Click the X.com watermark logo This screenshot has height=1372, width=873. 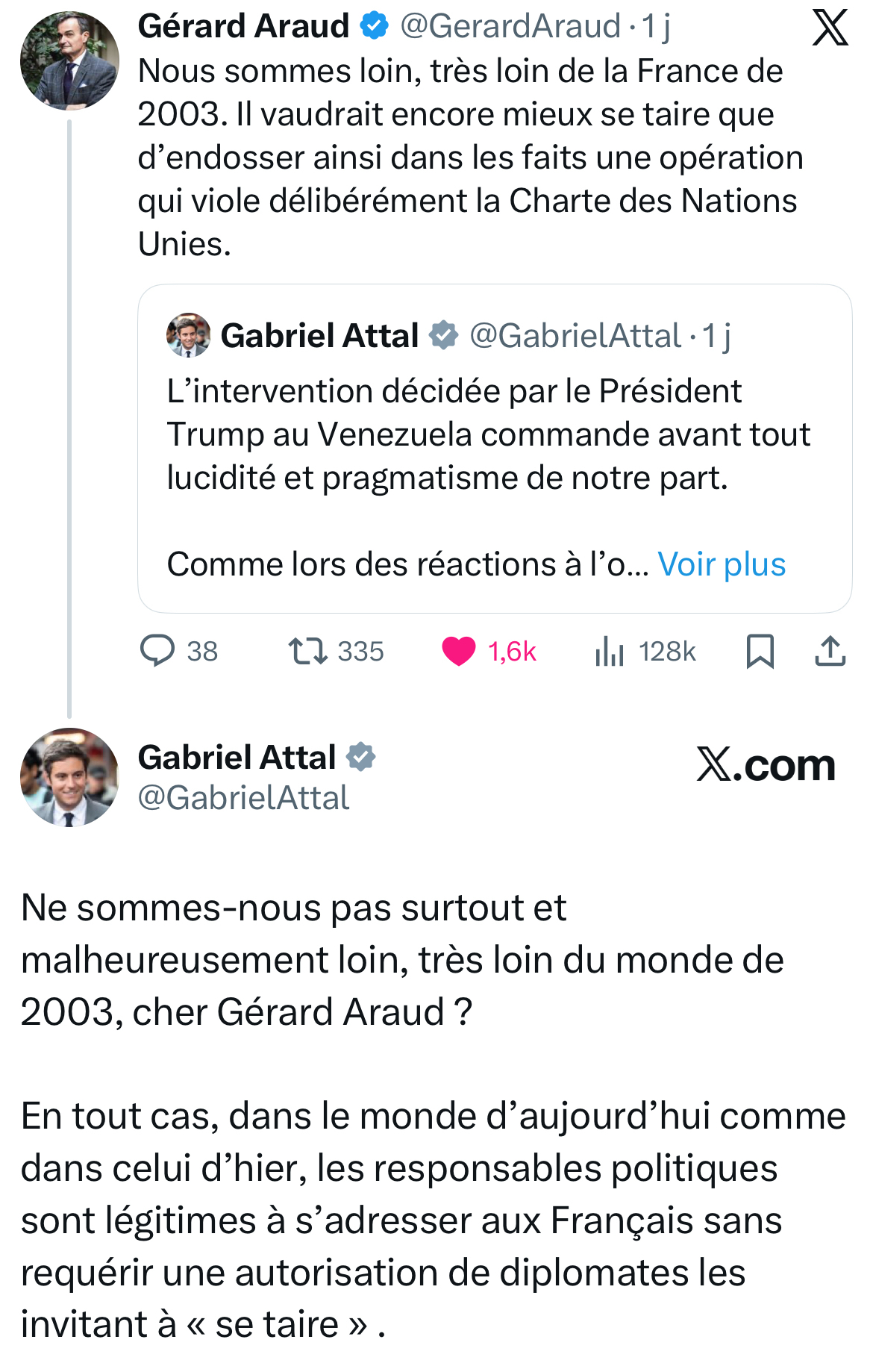(766, 764)
